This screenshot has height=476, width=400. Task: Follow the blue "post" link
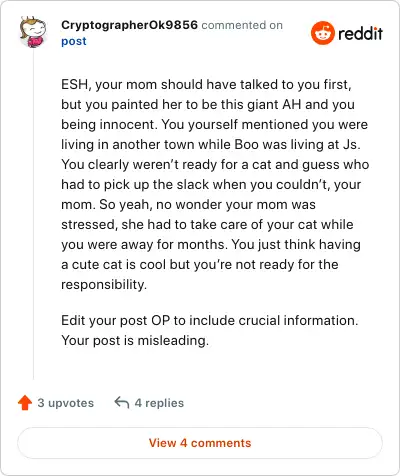[x=74, y=41]
